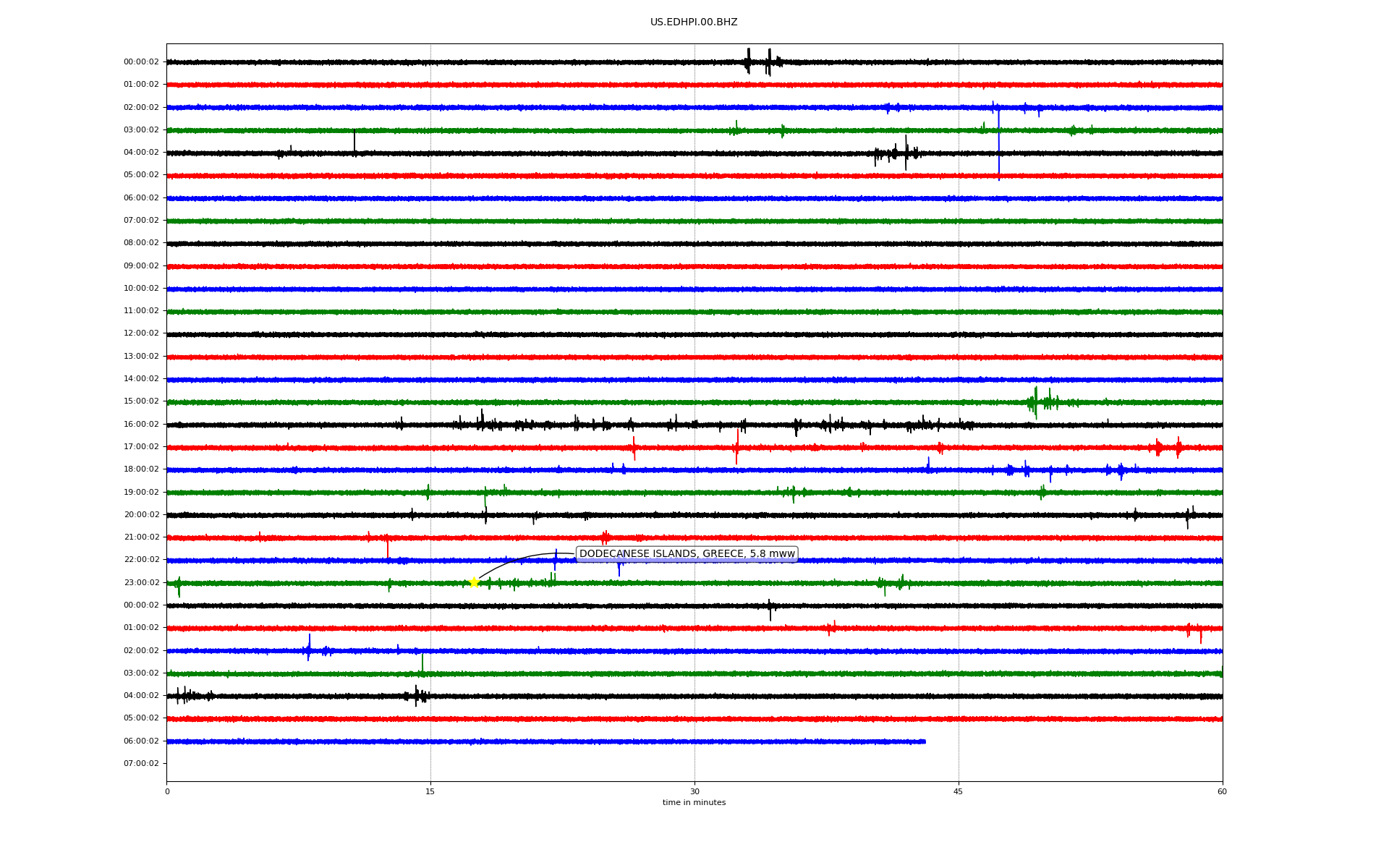Click the 16:00:02 trace time label

(x=141, y=424)
